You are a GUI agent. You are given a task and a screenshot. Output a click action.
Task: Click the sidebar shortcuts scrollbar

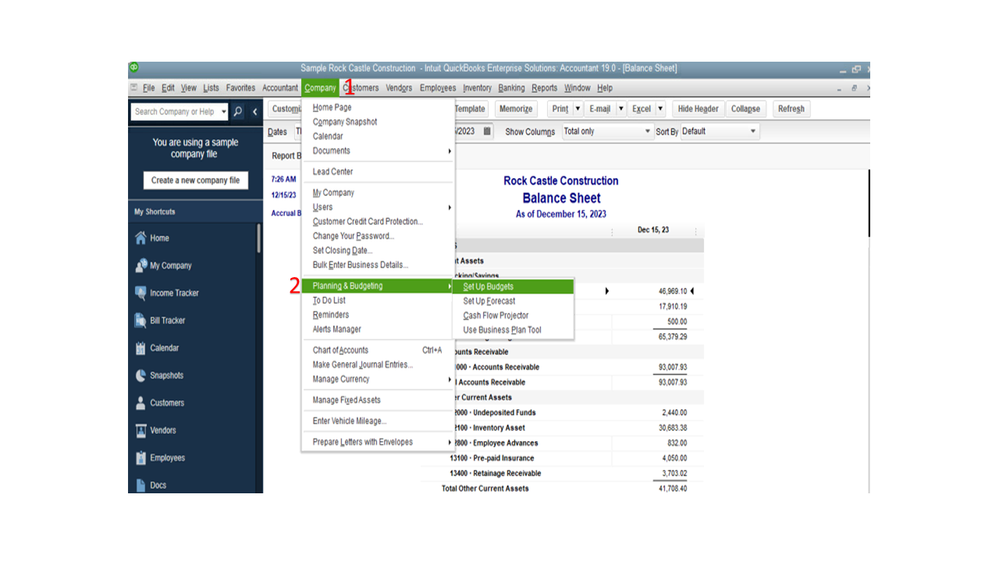point(259,238)
